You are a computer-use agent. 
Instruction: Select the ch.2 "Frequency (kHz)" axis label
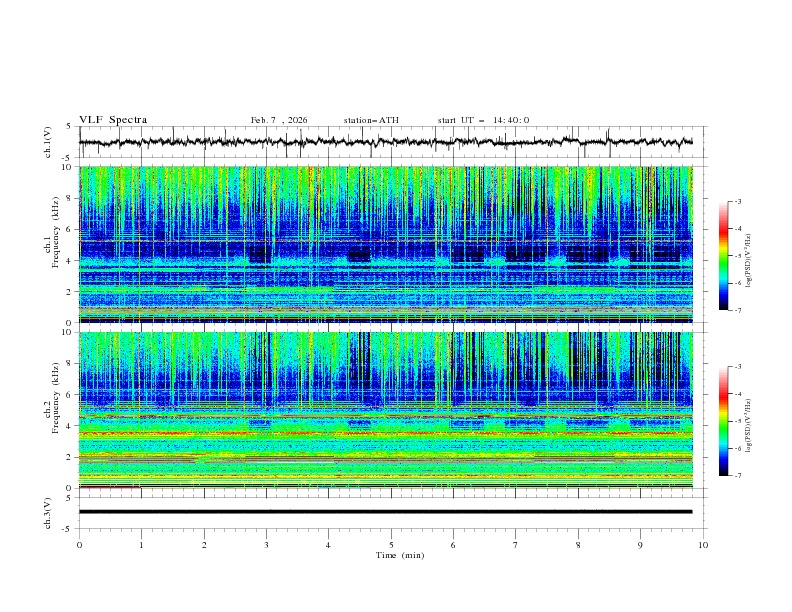(x=55, y=398)
